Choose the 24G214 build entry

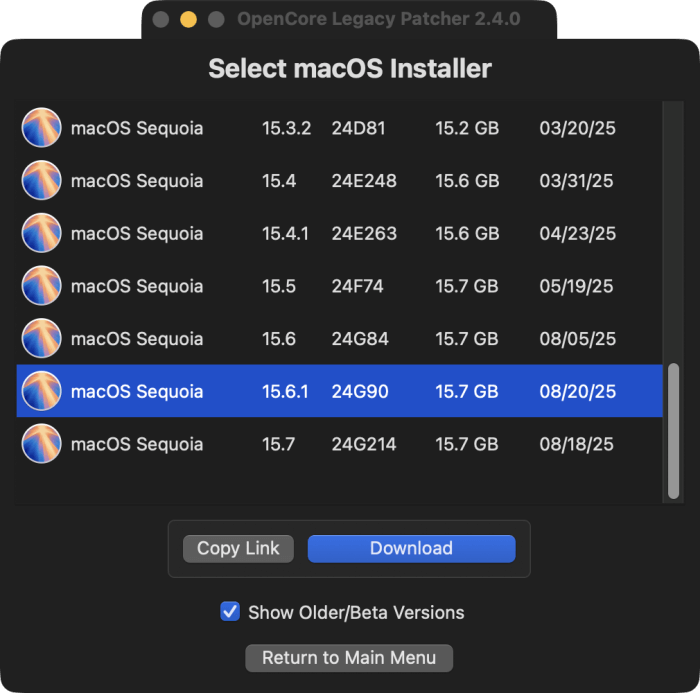[x=339, y=444]
